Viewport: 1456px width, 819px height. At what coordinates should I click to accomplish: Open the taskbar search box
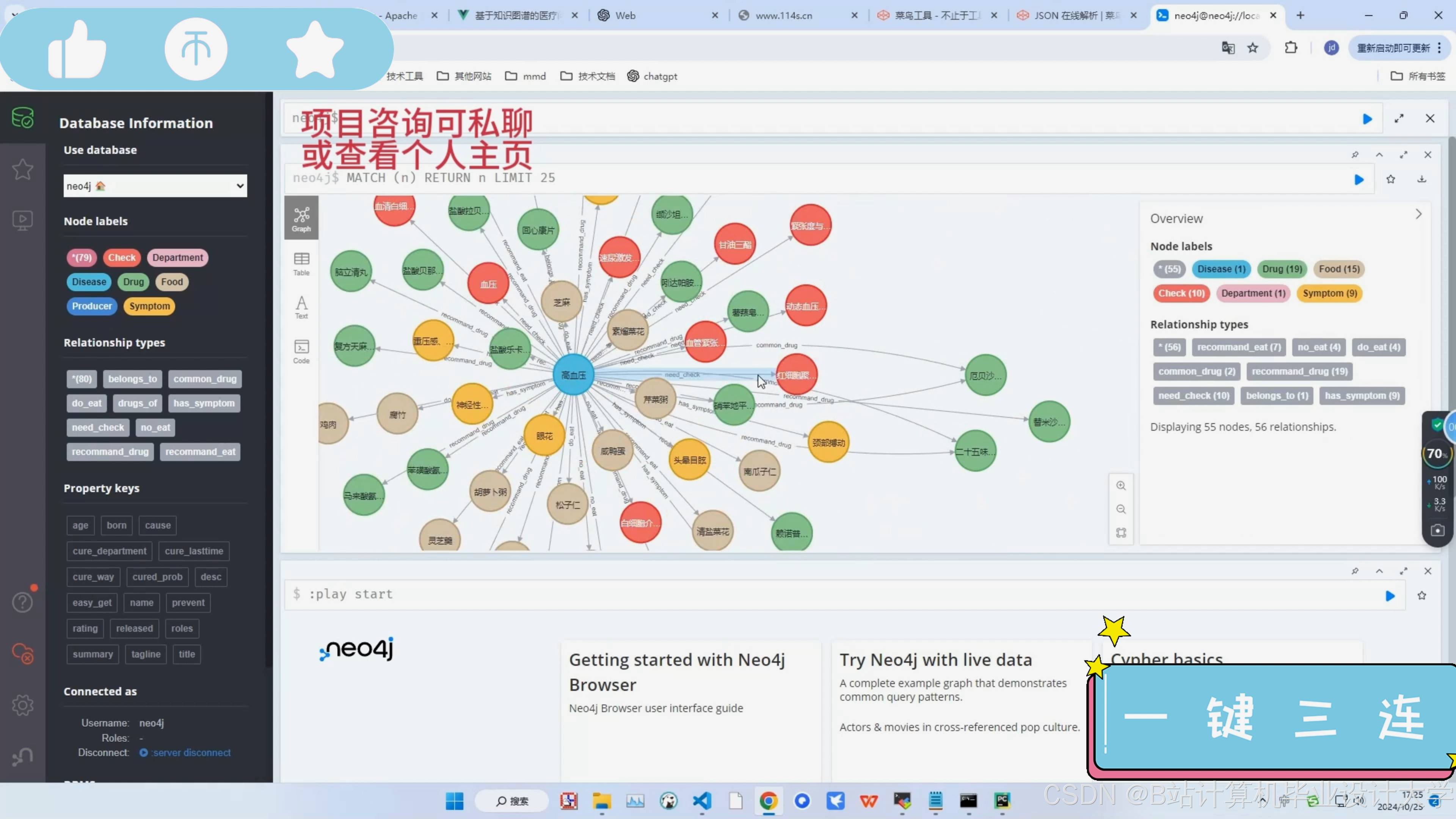511,800
